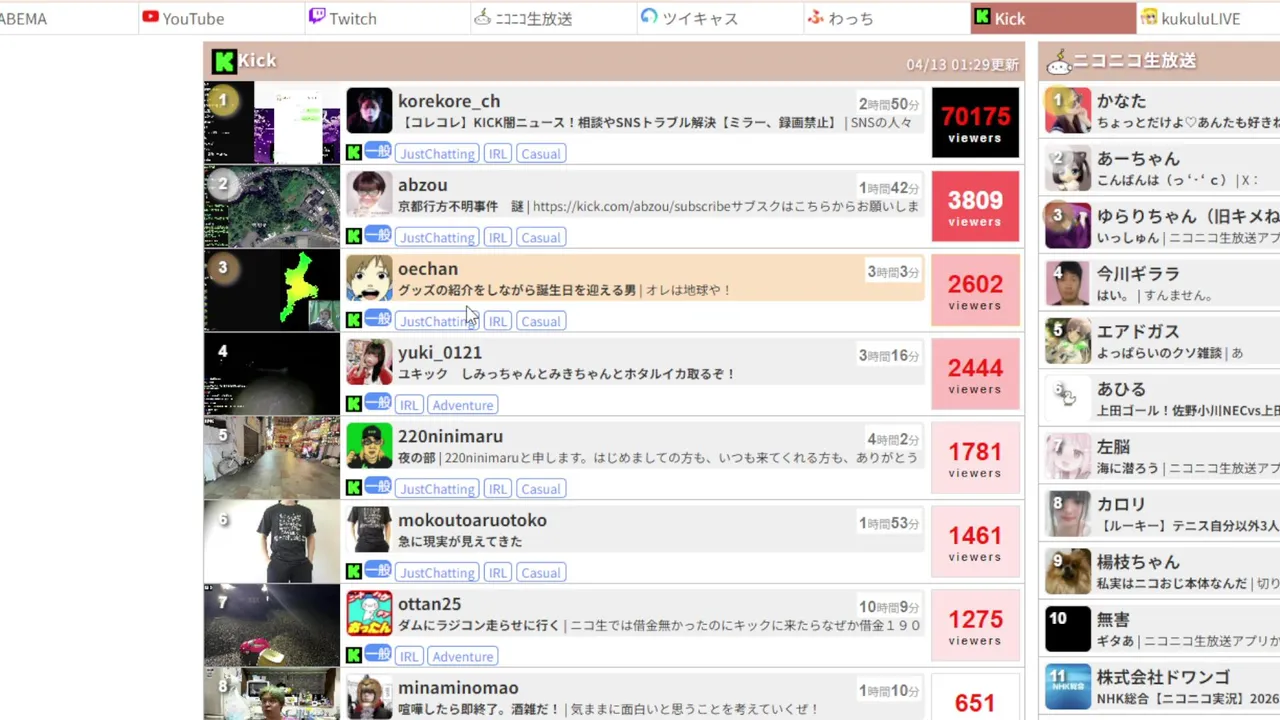Image resolution: width=1280 pixels, height=720 pixels.
Task: Open minaminomao channel name link
Action: [x=458, y=688]
